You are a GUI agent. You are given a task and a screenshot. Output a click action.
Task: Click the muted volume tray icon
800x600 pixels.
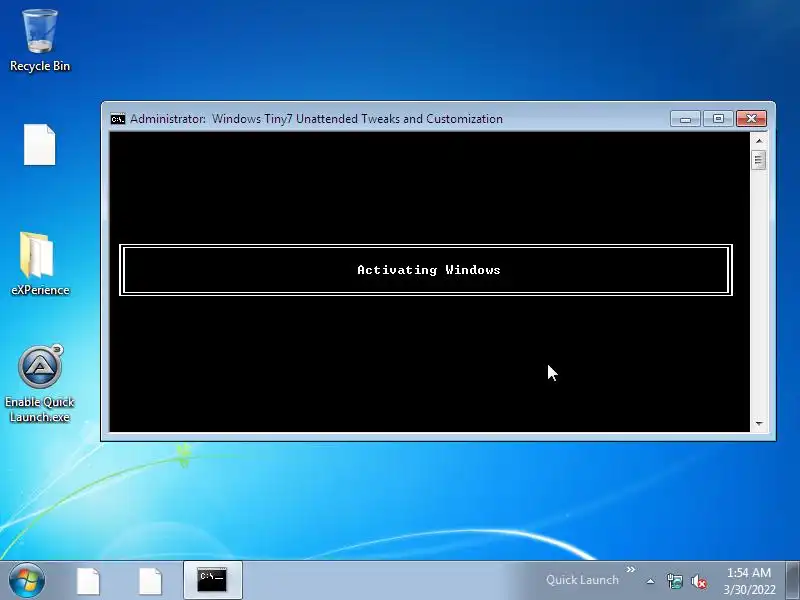coord(698,581)
